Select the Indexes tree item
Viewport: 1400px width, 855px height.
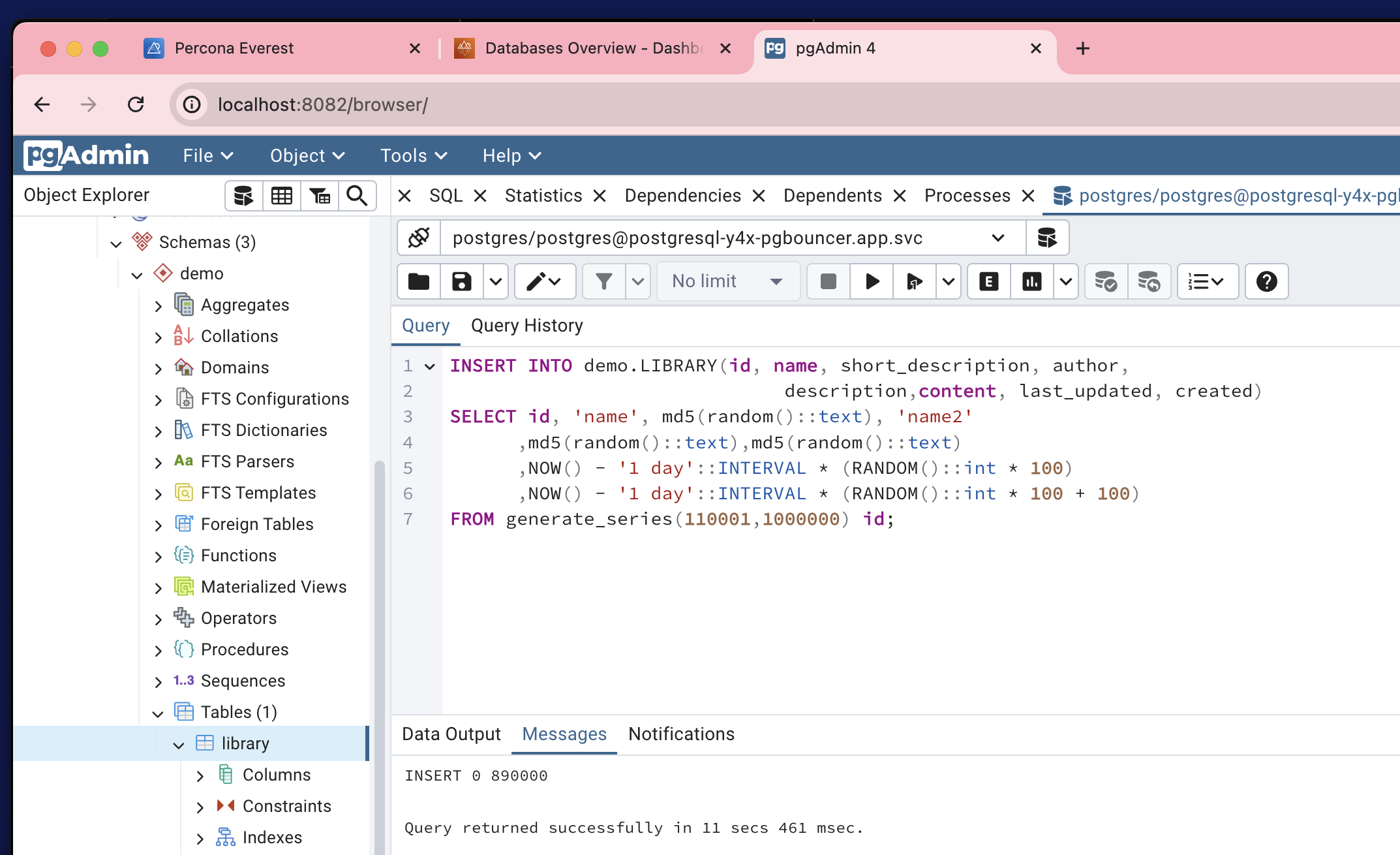(x=271, y=837)
